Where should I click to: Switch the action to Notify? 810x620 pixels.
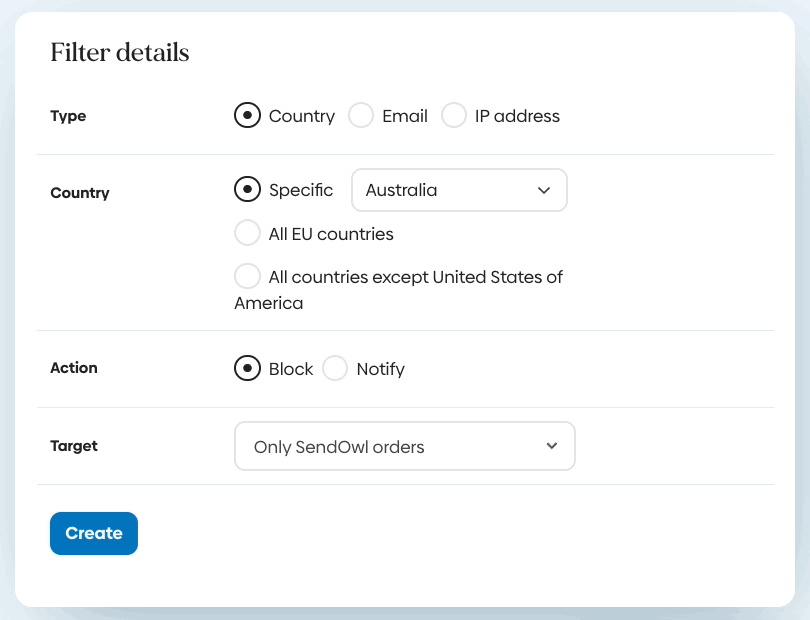[335, 369]
